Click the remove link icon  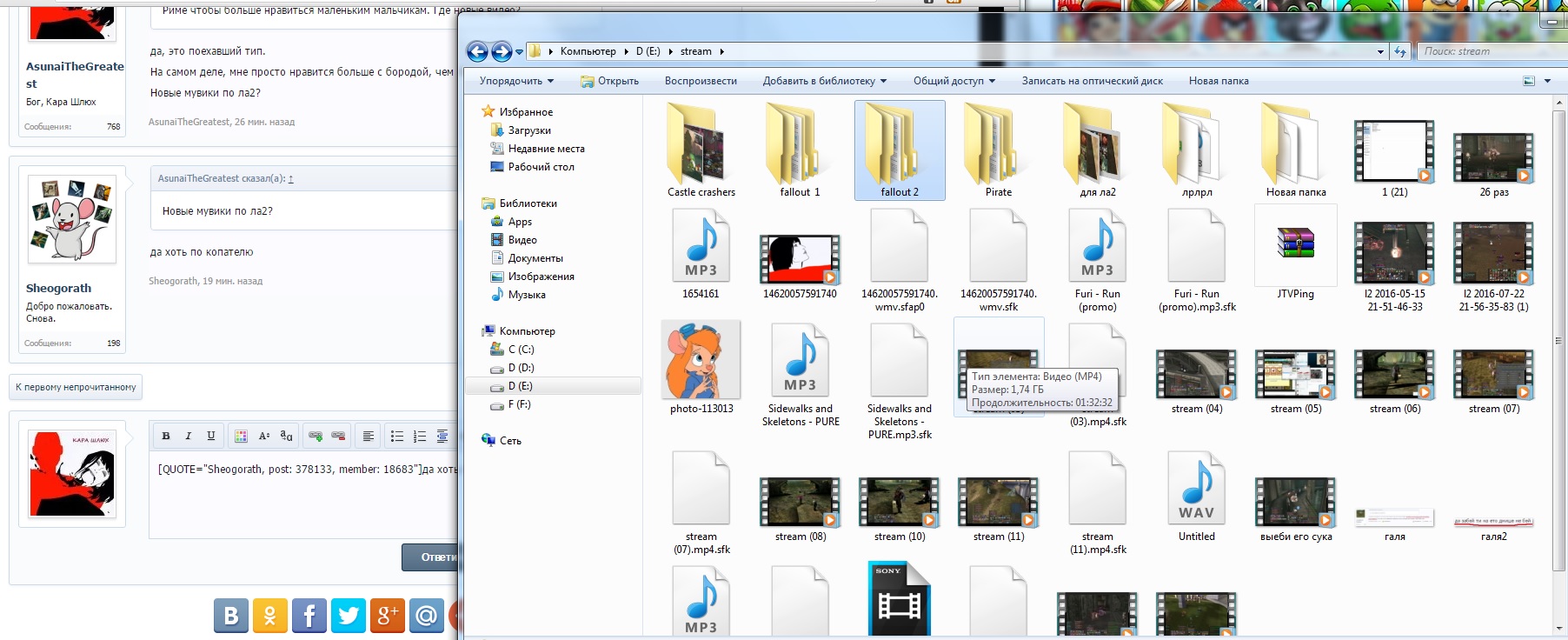point(338,436)
